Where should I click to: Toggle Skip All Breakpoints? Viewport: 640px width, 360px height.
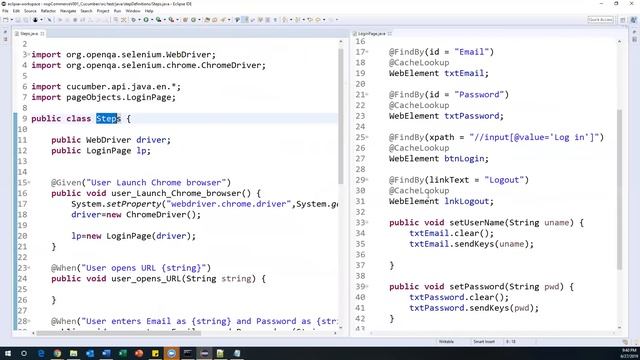point(49,20)
